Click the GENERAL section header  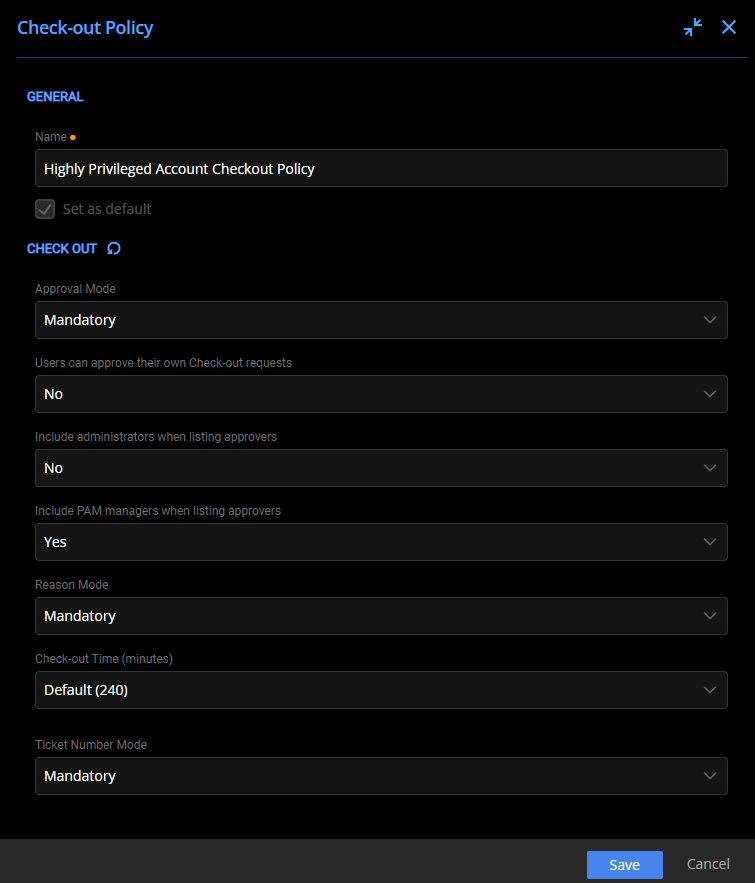point(55,97)
